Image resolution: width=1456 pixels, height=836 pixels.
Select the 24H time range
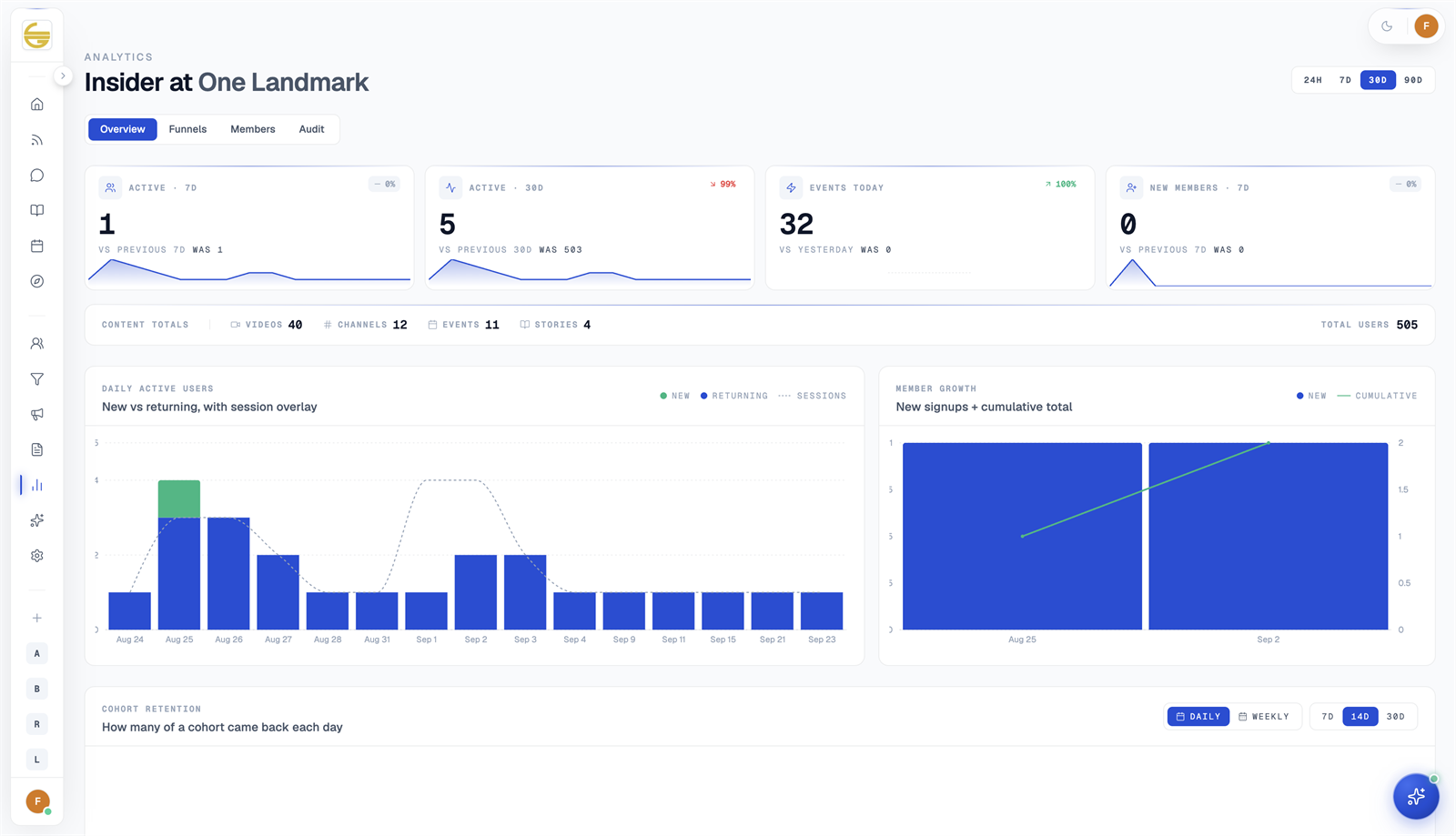[1313, 80]
